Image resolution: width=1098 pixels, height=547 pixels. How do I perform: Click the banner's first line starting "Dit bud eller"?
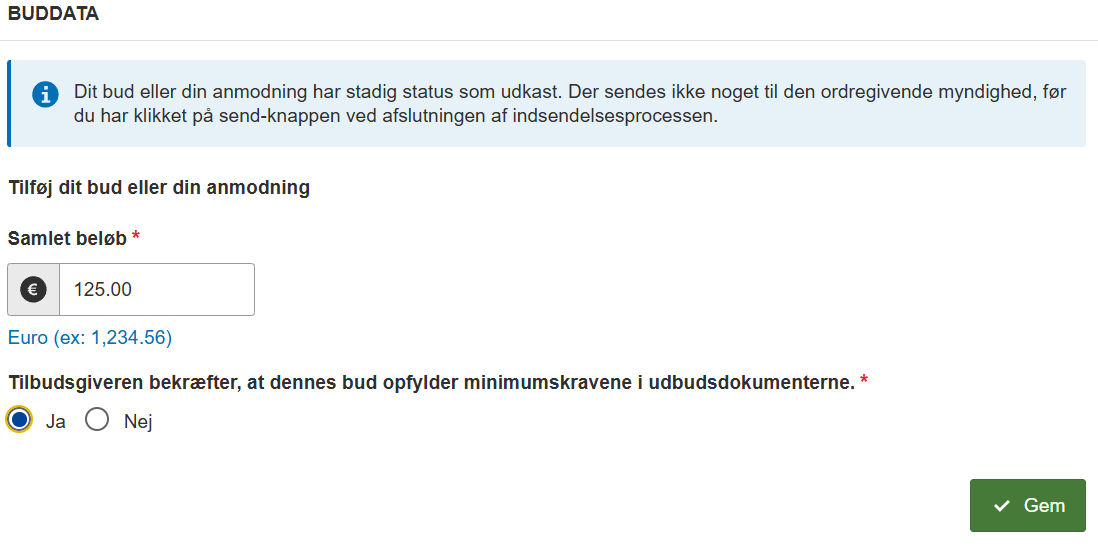click(x=571, y=93)
